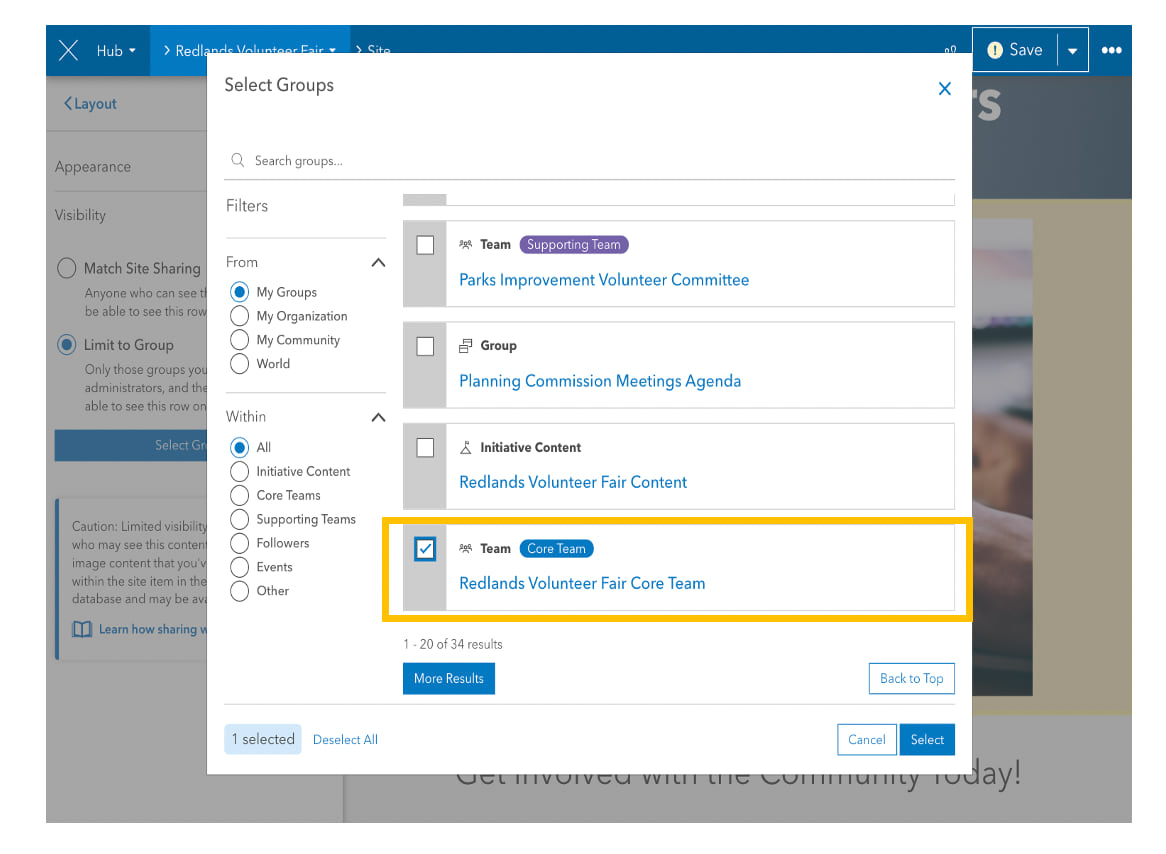The image size is (1166, 854).
Task: Click the More Results button
Action: coord(448,678)
